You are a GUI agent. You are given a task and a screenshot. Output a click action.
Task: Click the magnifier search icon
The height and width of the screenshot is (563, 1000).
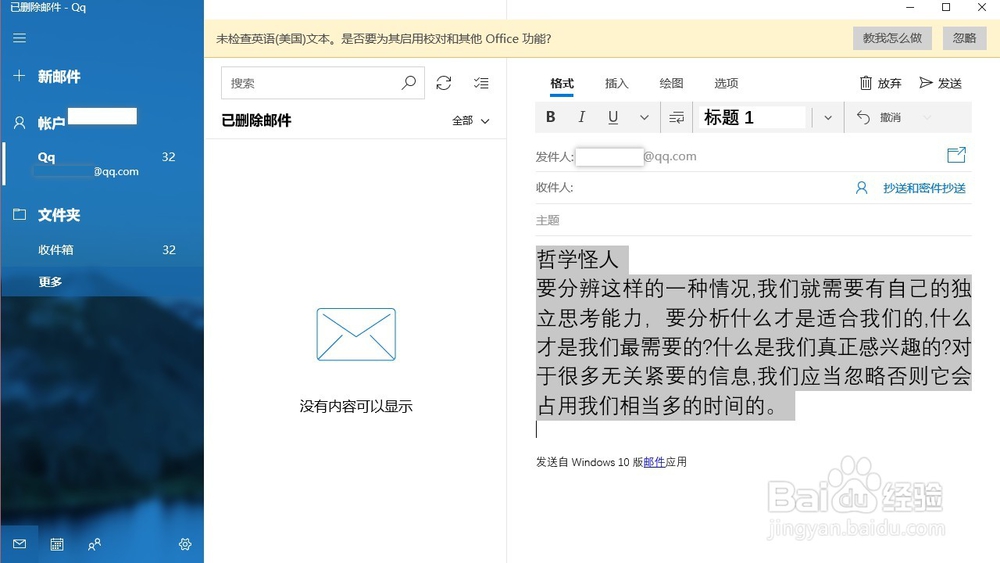click(x=409, y=83)
